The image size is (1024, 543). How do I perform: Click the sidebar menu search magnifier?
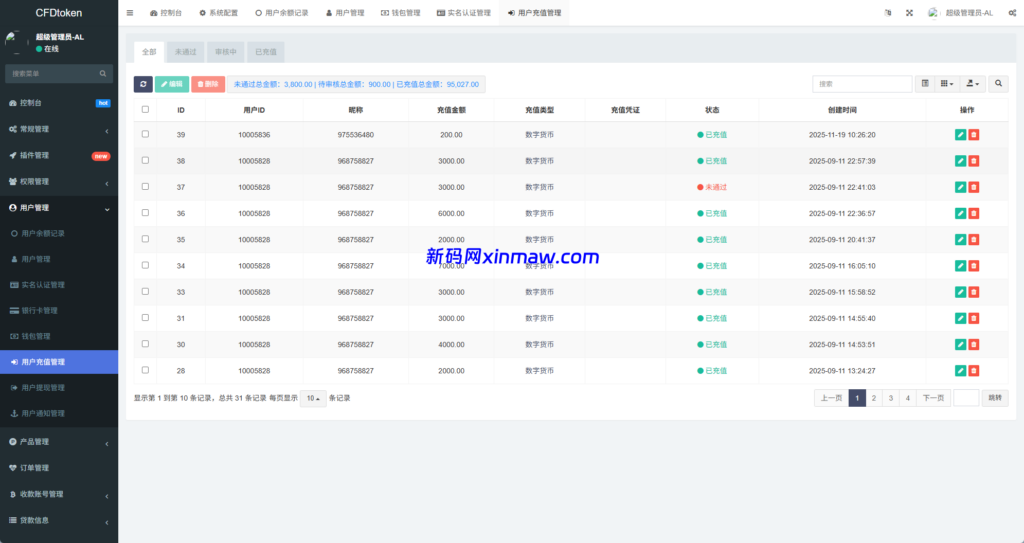point(103,74)
